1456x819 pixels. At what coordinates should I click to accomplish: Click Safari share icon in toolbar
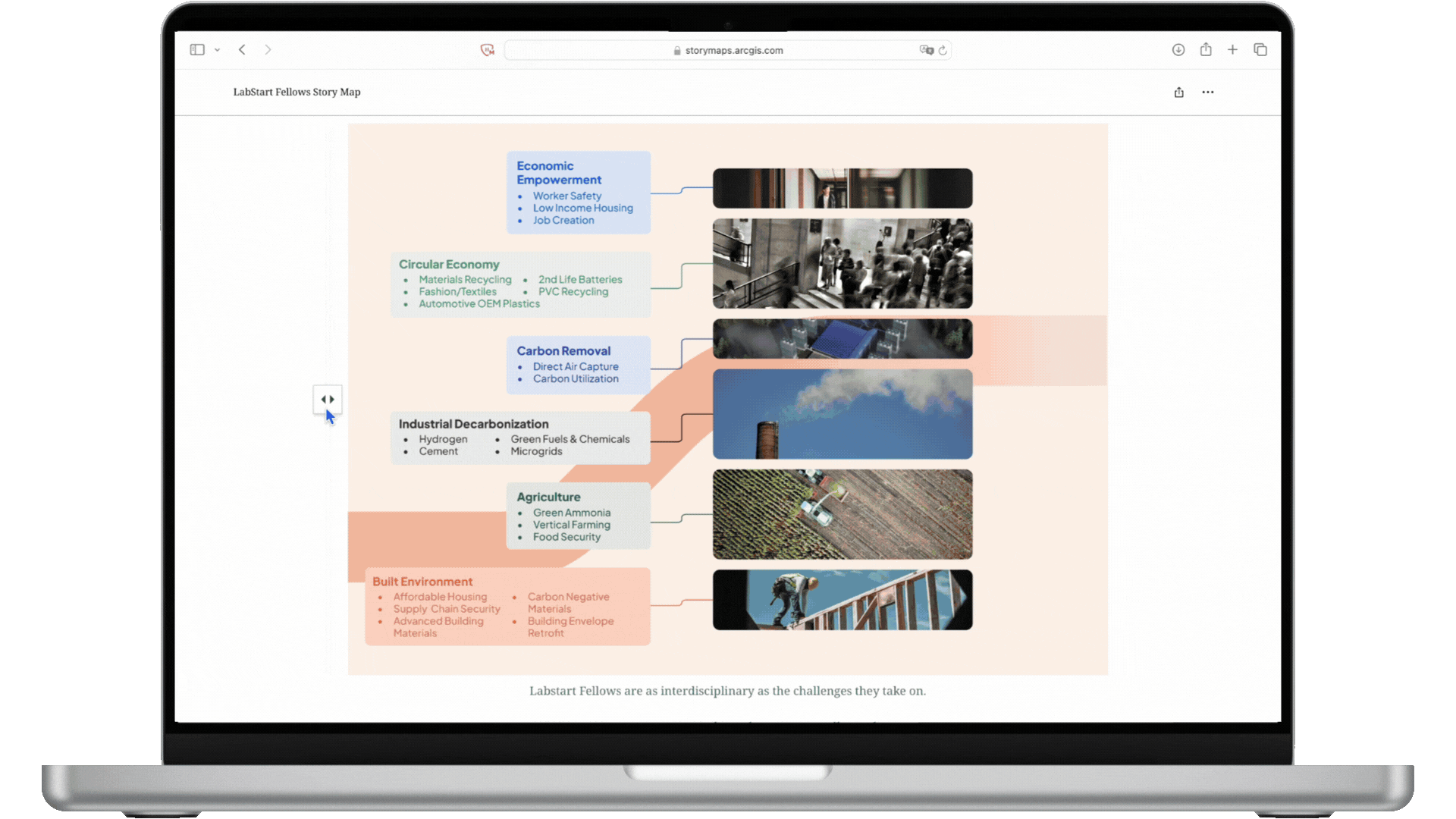coord(1206,50)
